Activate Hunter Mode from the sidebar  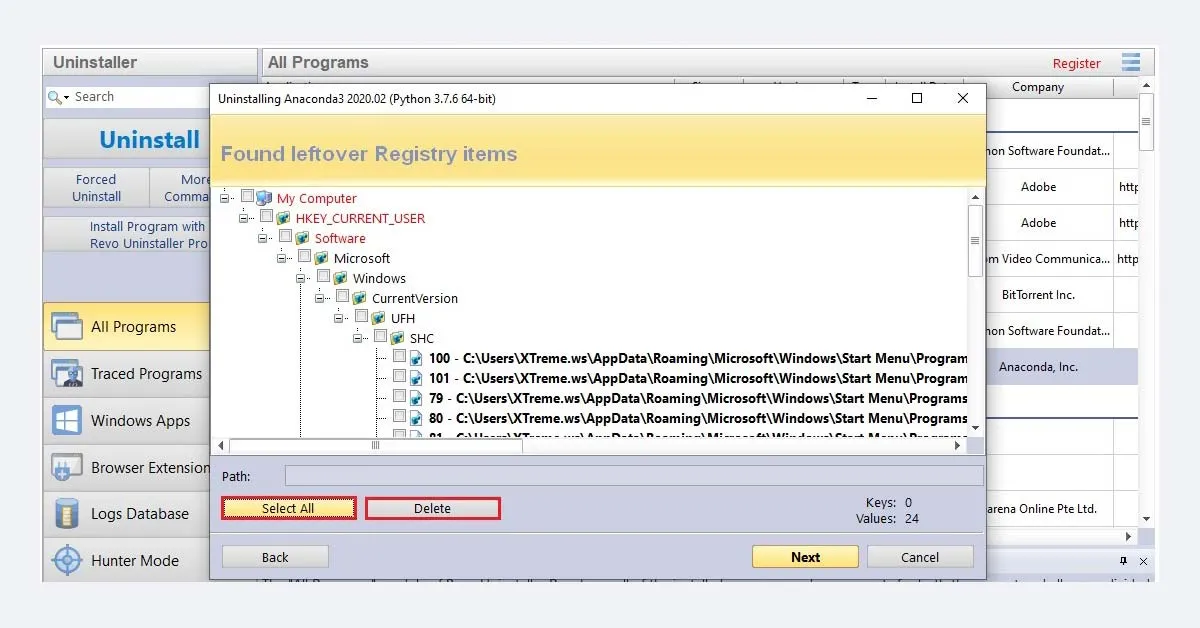tap(69, 560)
